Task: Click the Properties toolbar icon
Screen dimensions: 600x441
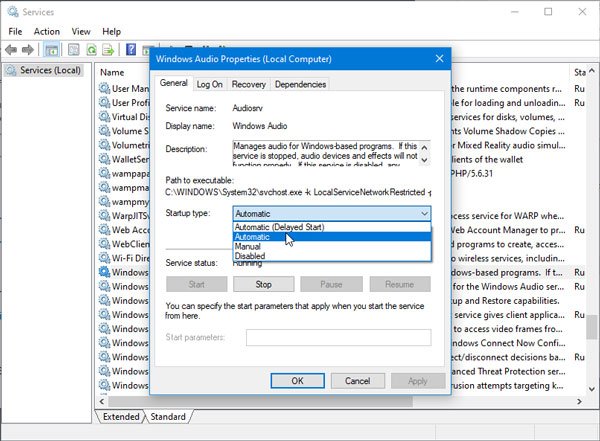Action: (x=71, y=49)
